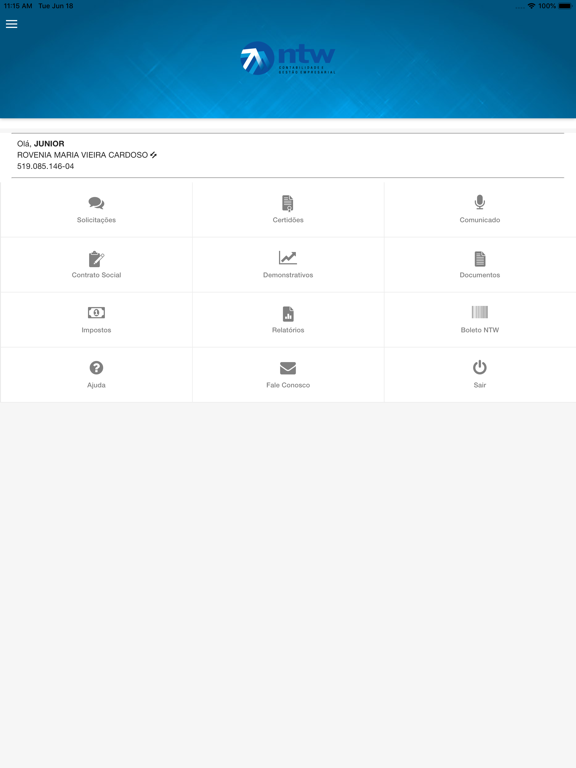Screen dimensions: 576x768
Task: Open Demonstrativos chart icon
Action: [x=288, y=258]
